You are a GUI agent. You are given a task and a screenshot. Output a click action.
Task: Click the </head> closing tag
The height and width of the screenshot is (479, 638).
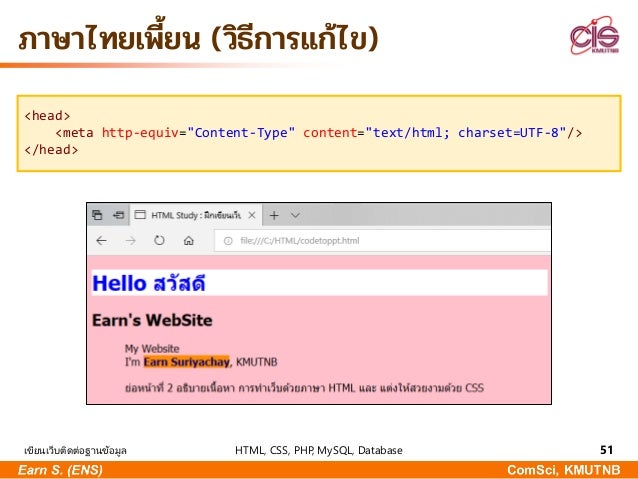pos(51,150)
